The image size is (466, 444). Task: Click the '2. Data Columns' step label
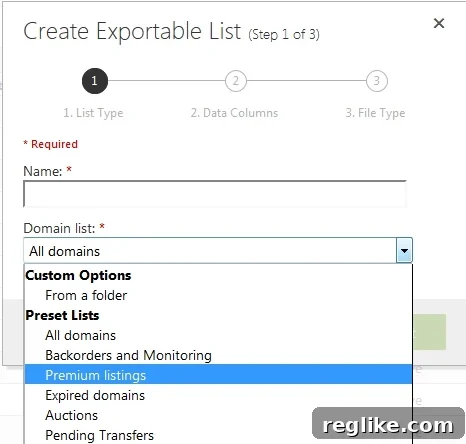click(x=234, y=113)
